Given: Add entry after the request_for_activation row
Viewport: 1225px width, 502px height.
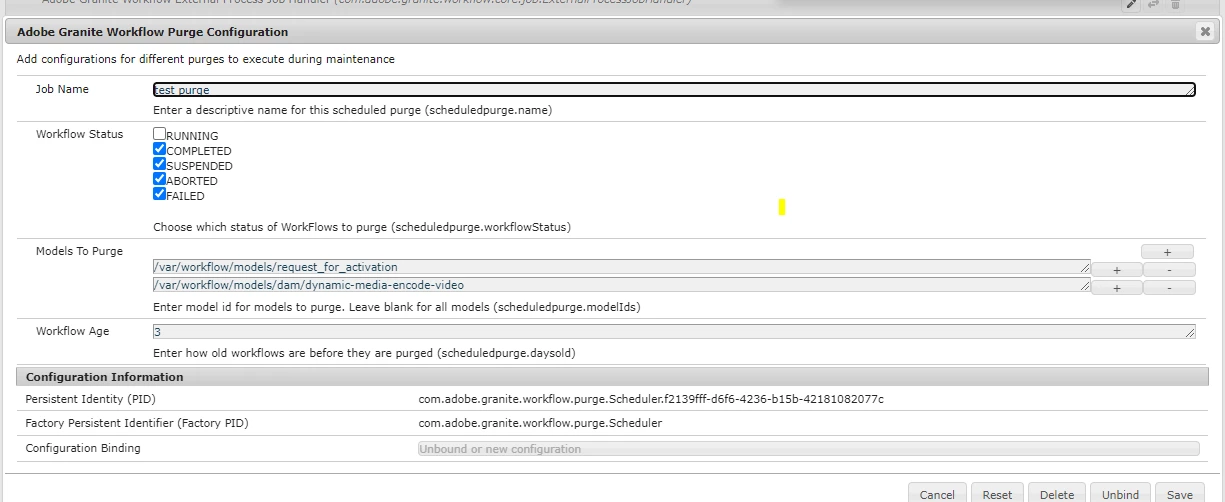Looking at the screenshot, I should click(1115, 270).
